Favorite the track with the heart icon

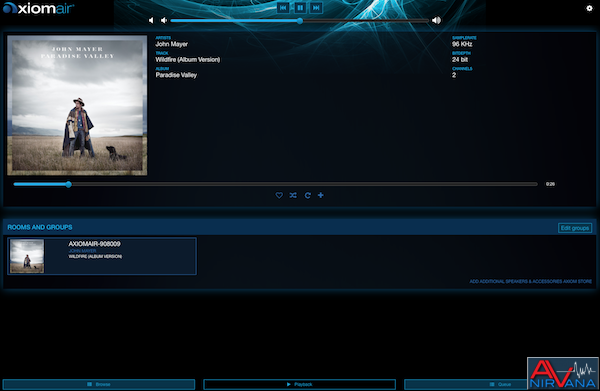pyautogui.click(x=279, y=196)
